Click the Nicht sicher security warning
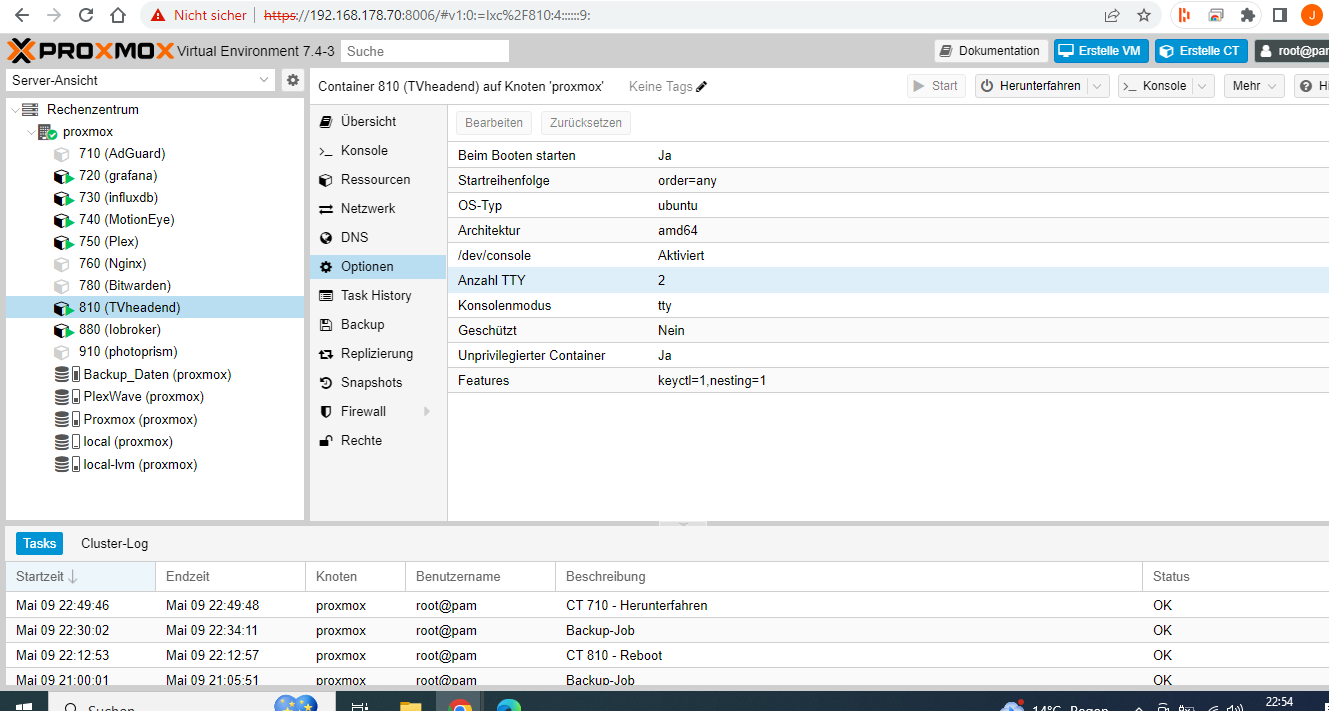1329x711 pixels. tap(200, 15)
